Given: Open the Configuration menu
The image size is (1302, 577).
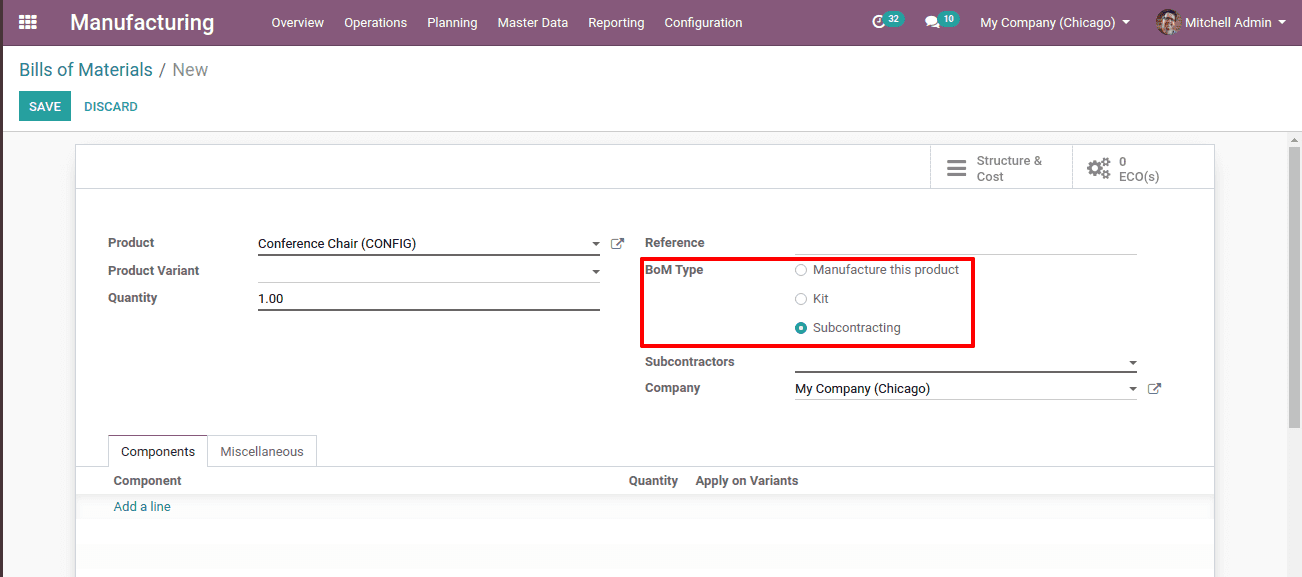Looking at the screenshot, I should (x=703, y=22).
